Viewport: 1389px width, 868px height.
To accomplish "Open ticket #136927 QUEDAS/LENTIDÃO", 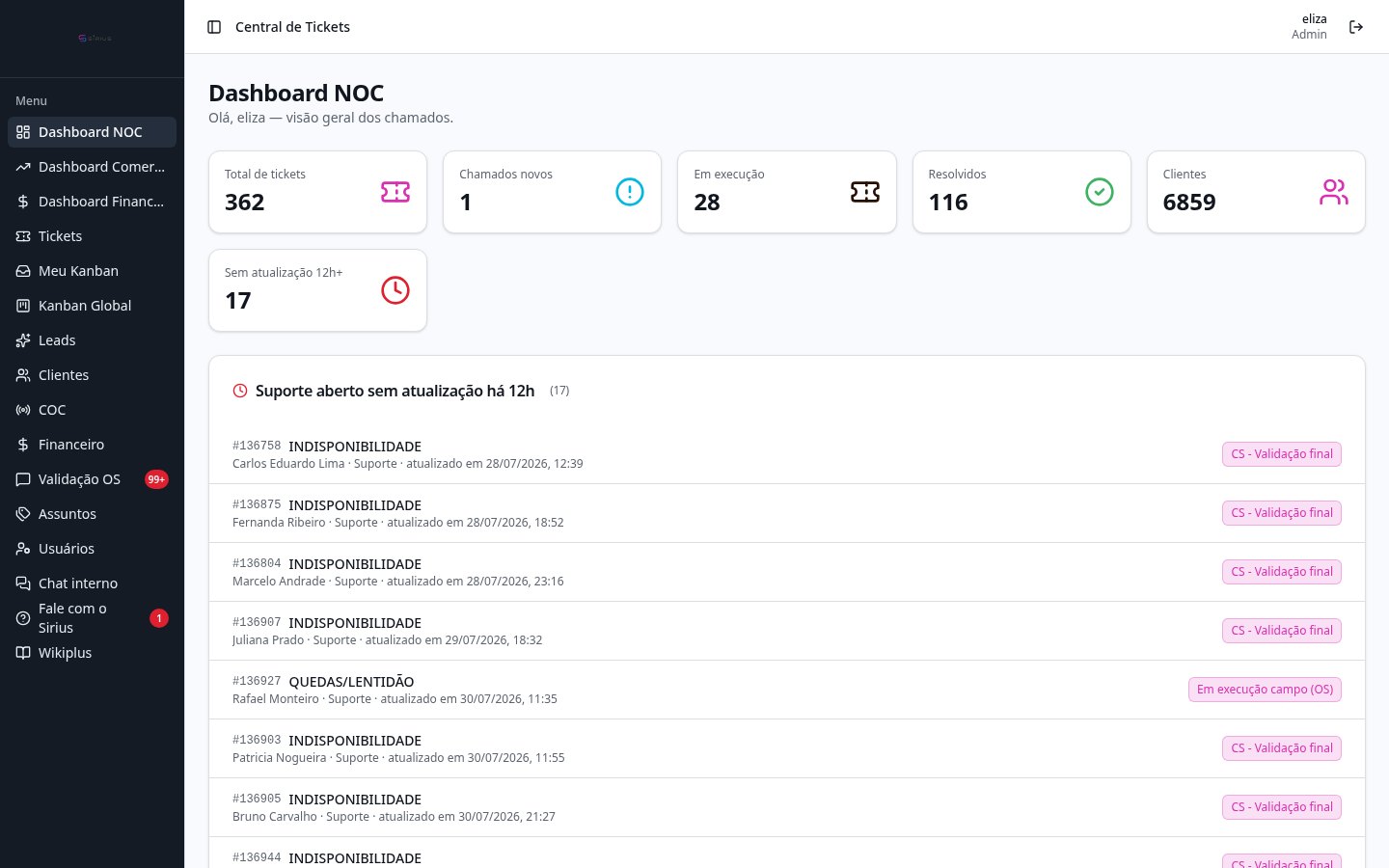I will (x=787, y=690).
